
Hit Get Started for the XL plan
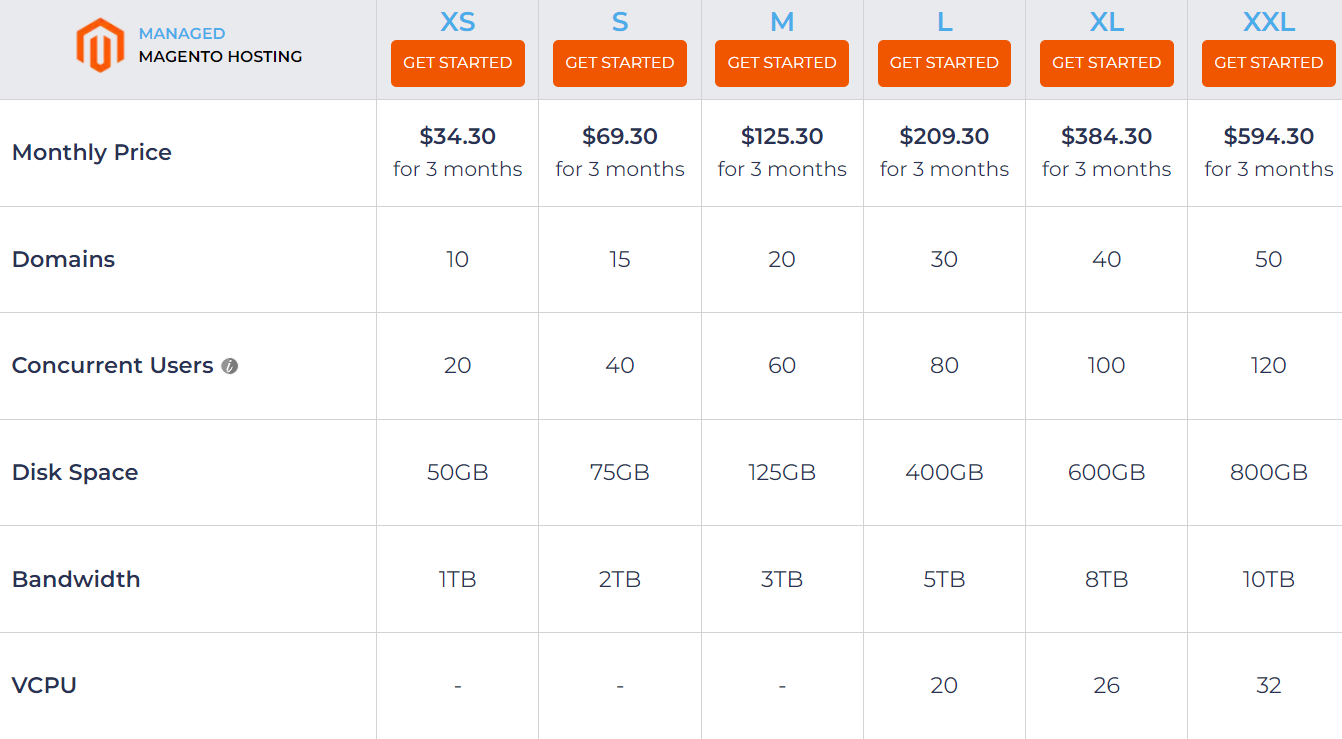1106,63
